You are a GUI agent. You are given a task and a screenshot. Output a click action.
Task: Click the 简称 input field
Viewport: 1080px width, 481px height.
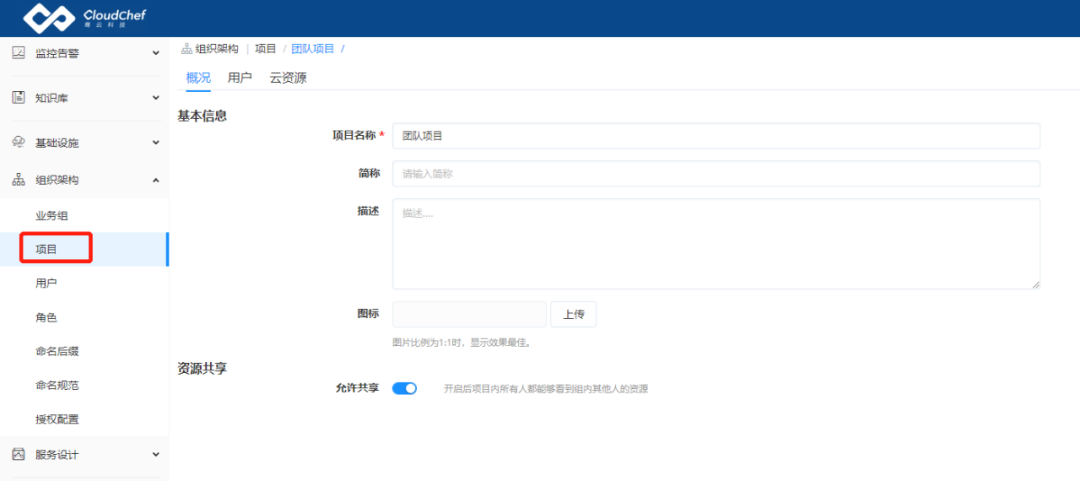pyautogui.click(x=716, y=174)
